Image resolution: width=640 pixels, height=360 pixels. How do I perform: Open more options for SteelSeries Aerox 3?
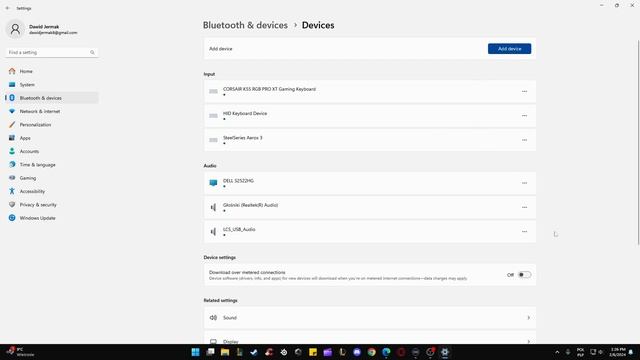pyautogui.click(x=524, y=140)
